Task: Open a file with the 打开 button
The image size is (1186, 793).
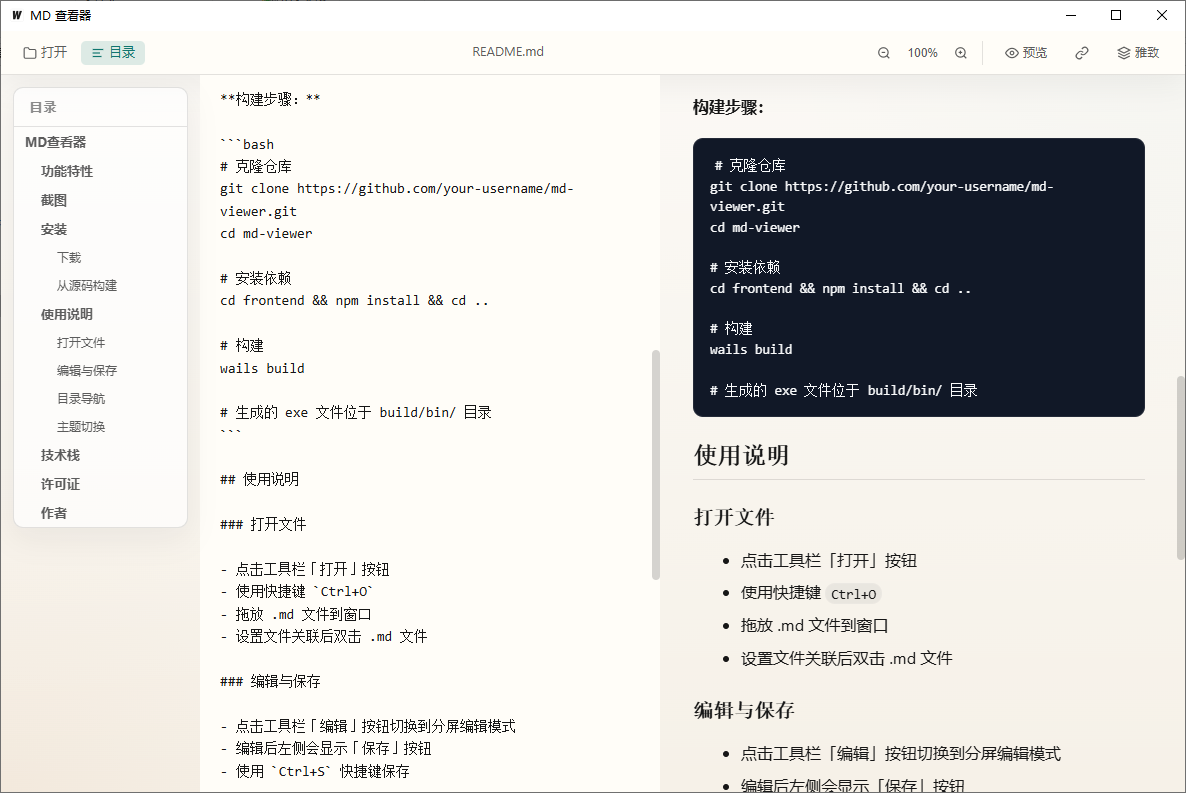Action: 45,52
